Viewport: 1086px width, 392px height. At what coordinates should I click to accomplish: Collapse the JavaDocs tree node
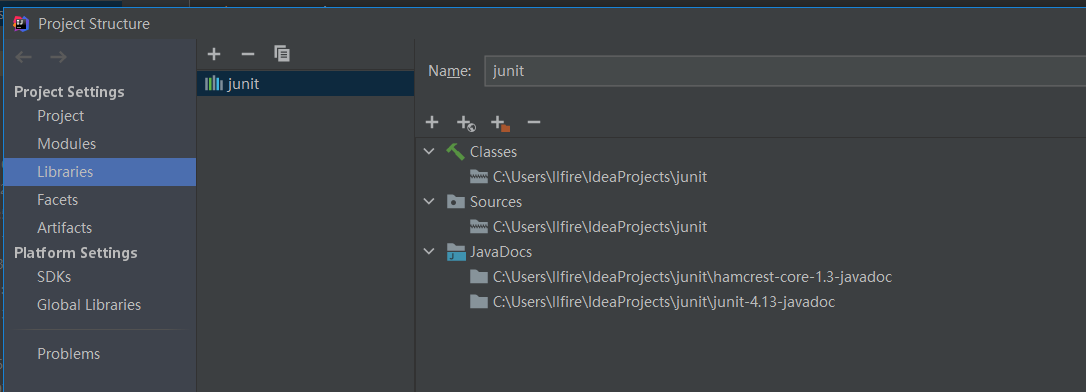click(x=429, y=252)
